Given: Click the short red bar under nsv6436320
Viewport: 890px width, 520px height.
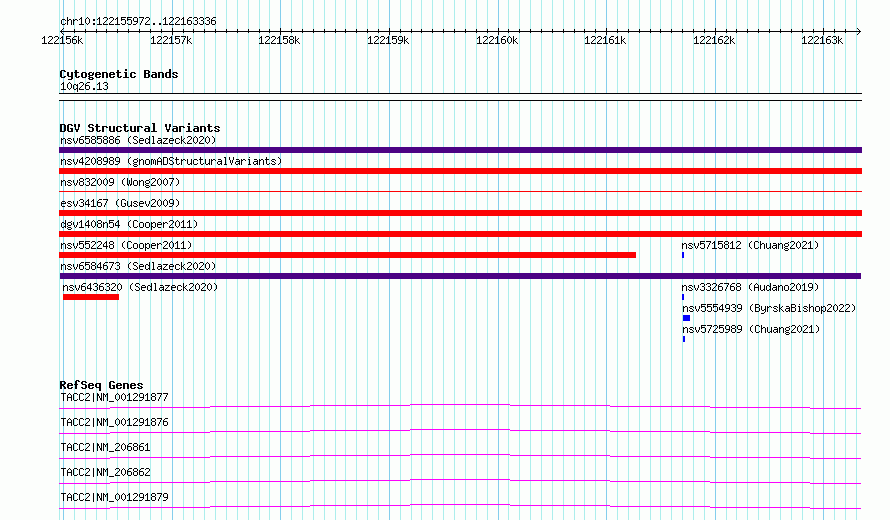Looking at the screenshot, I should tap(91, 297).
